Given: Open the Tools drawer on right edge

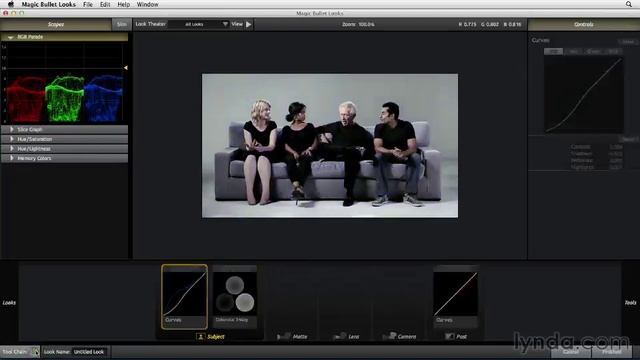Looking at the screenshot, I should (631, 302).
